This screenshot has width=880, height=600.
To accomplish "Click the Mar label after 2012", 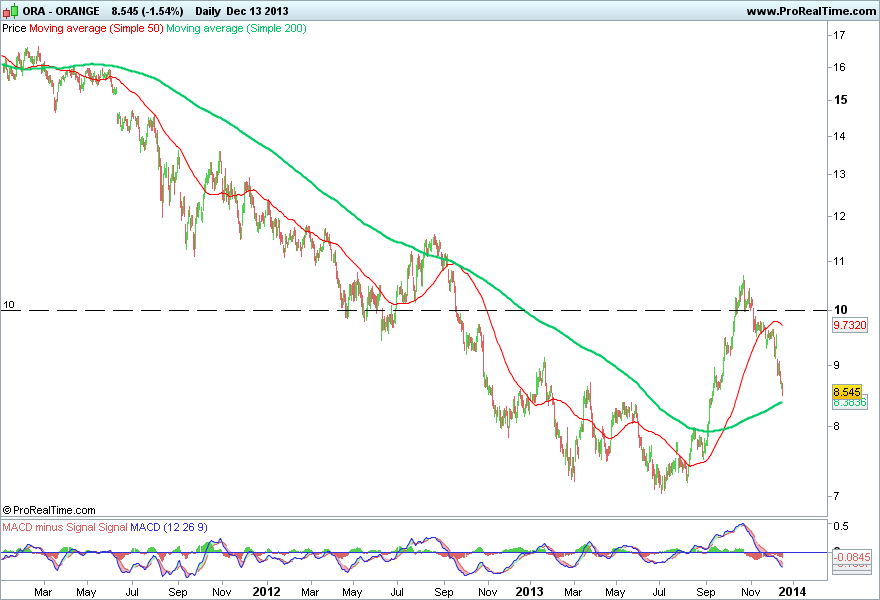I will (310, 592).
